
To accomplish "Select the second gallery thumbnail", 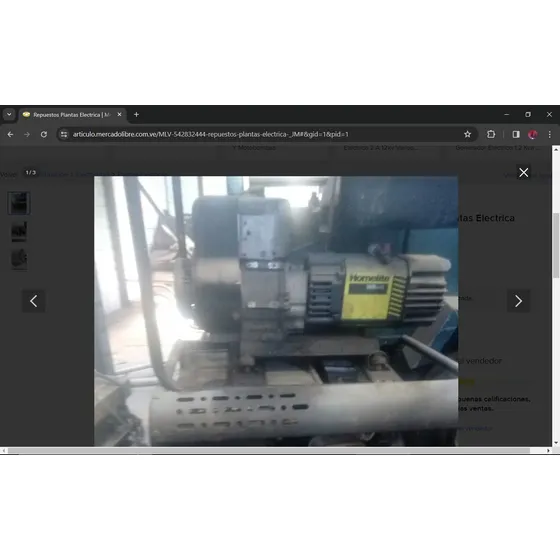I will click(x=19, y=231).
